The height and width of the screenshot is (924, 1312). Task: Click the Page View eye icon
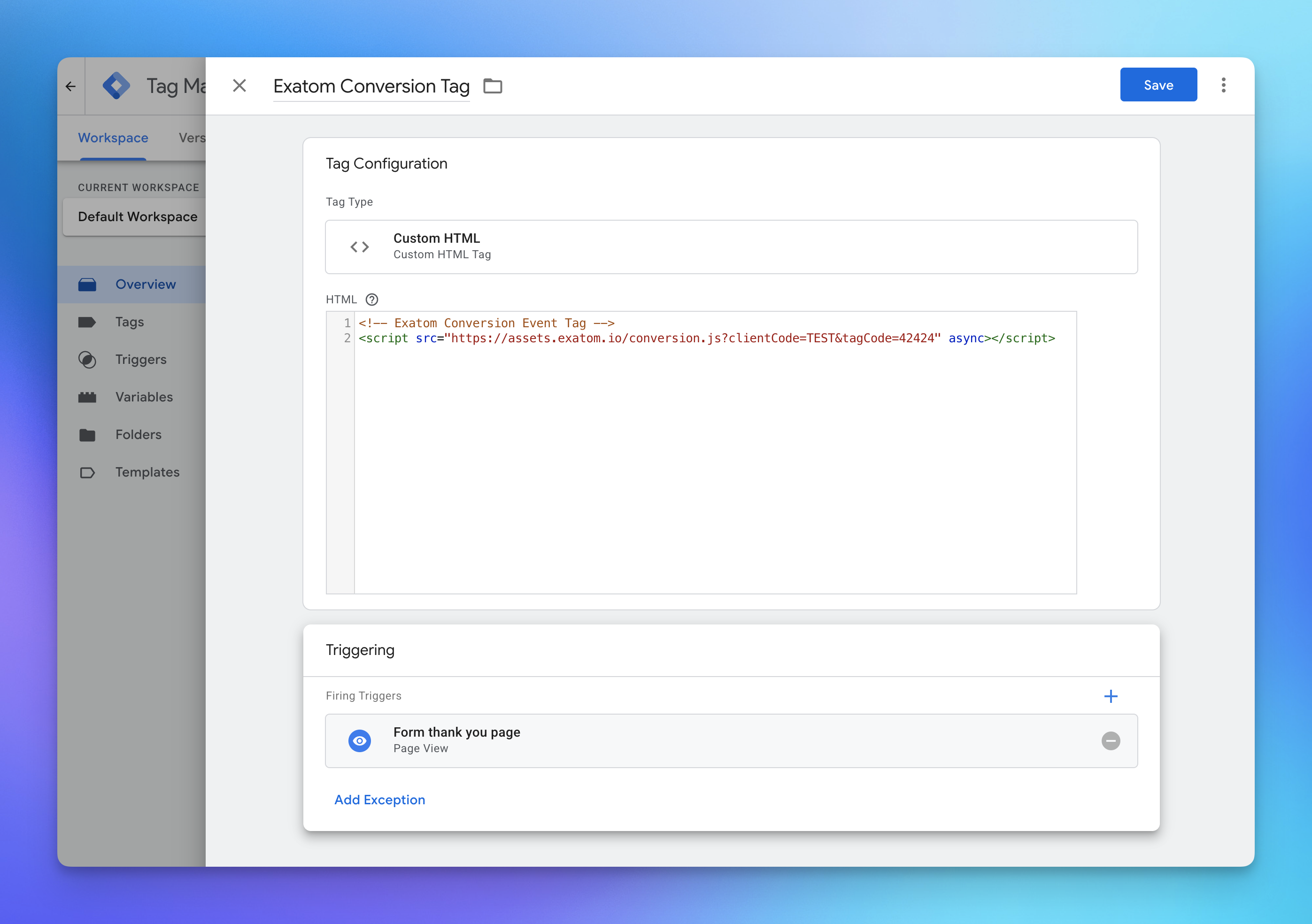pos(359,740)
